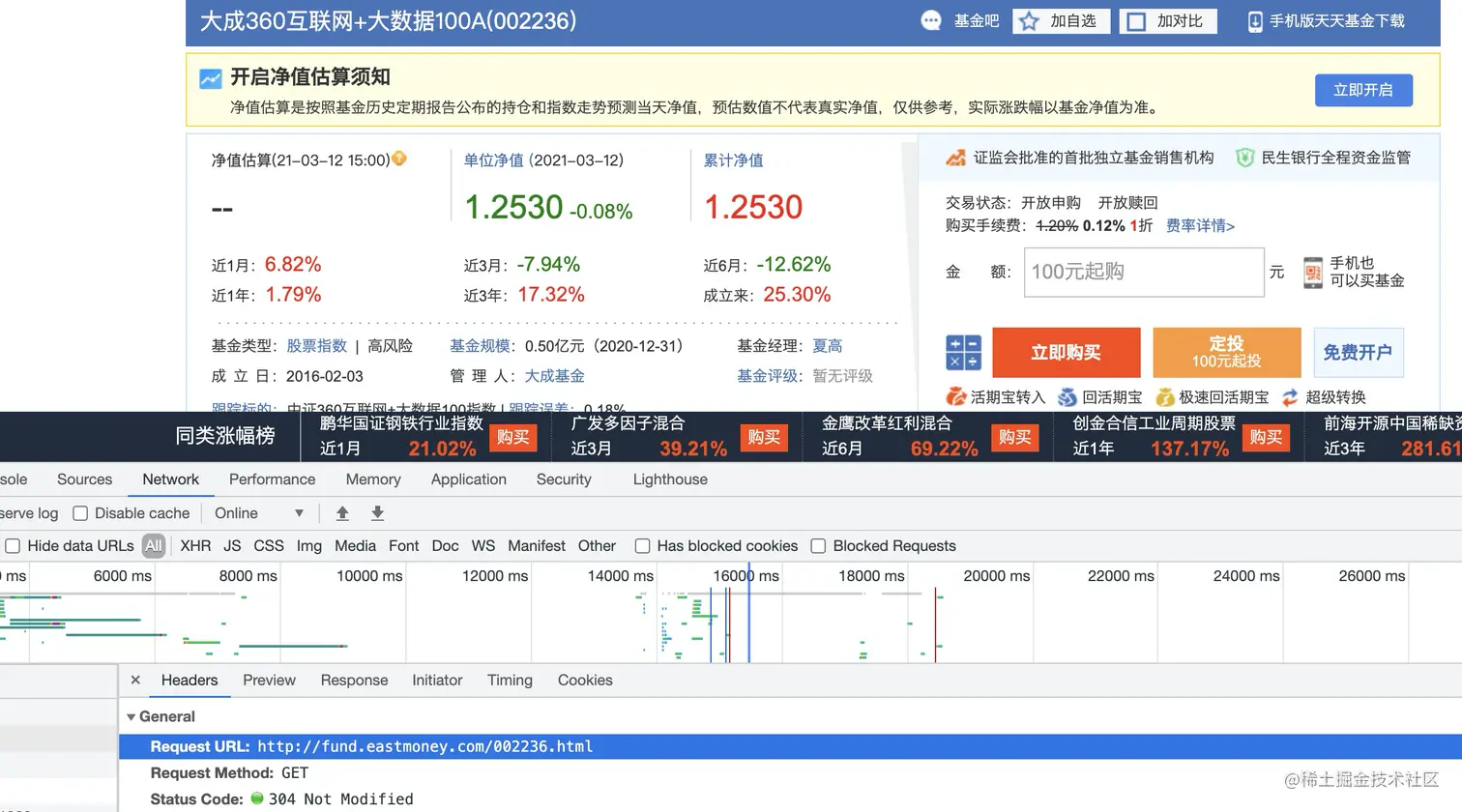Filter requests by XHR

tap(195, 546)
